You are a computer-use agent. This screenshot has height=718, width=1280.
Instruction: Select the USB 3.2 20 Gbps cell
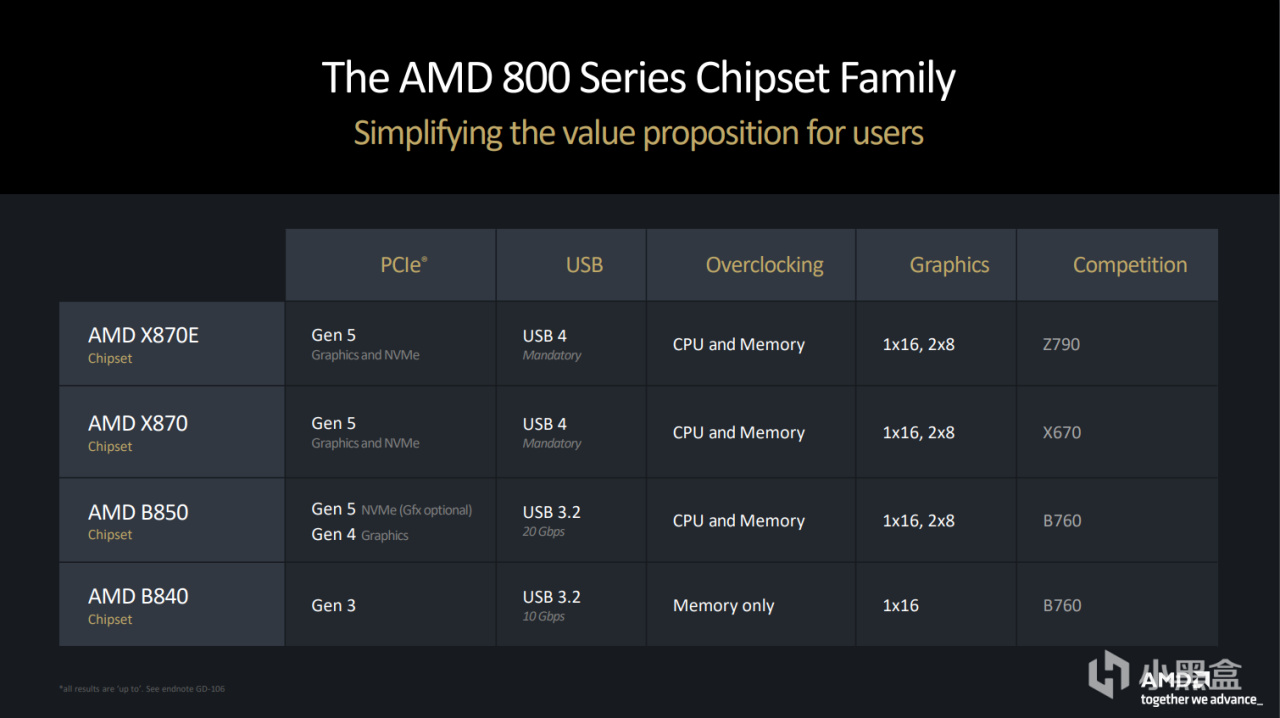pyautogui.click(x=551, y=520)
